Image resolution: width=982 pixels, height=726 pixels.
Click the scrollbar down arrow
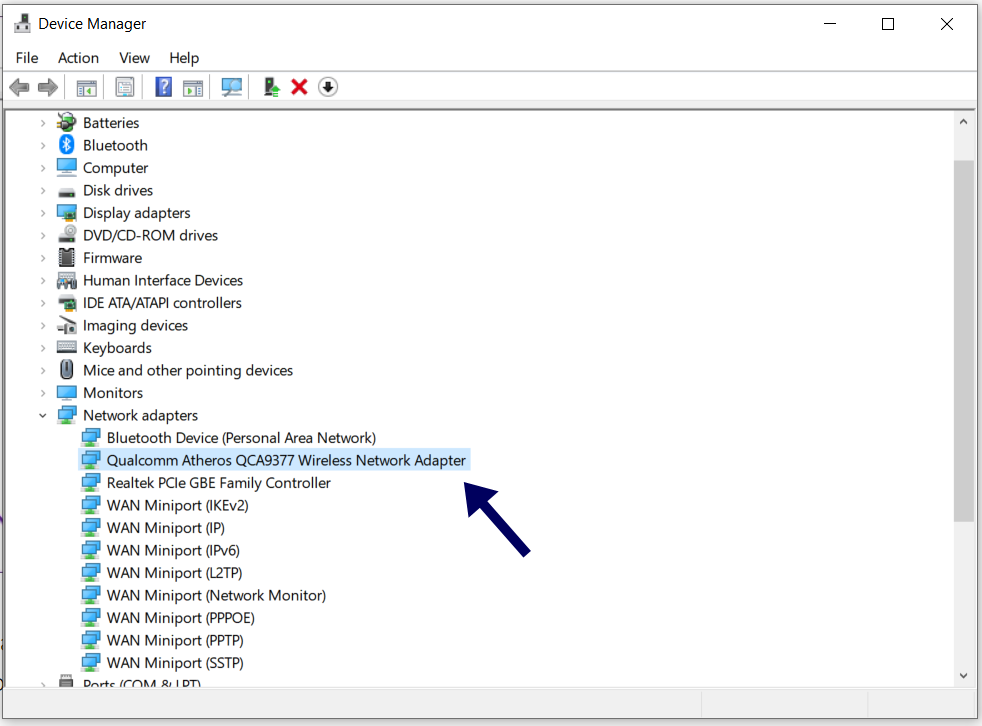[963, 676]
